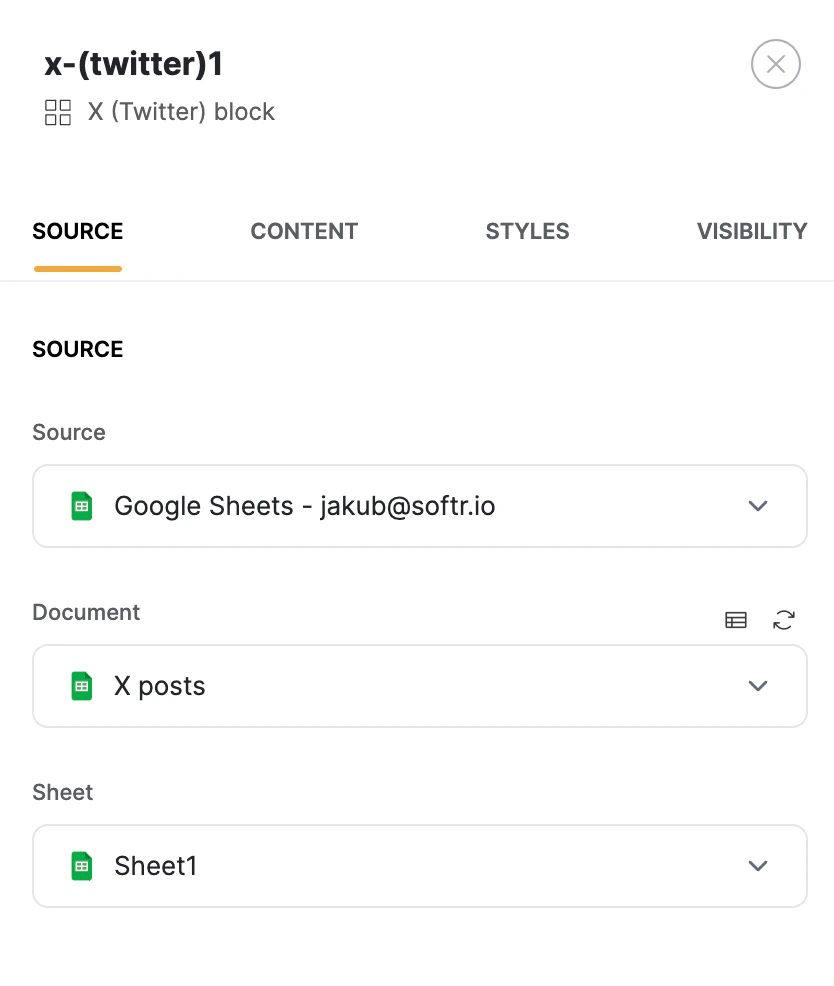Expand the Sheet dropdown chevron
Image resolution: width=834 pixels, height=986 pixels.
(758, 866)
